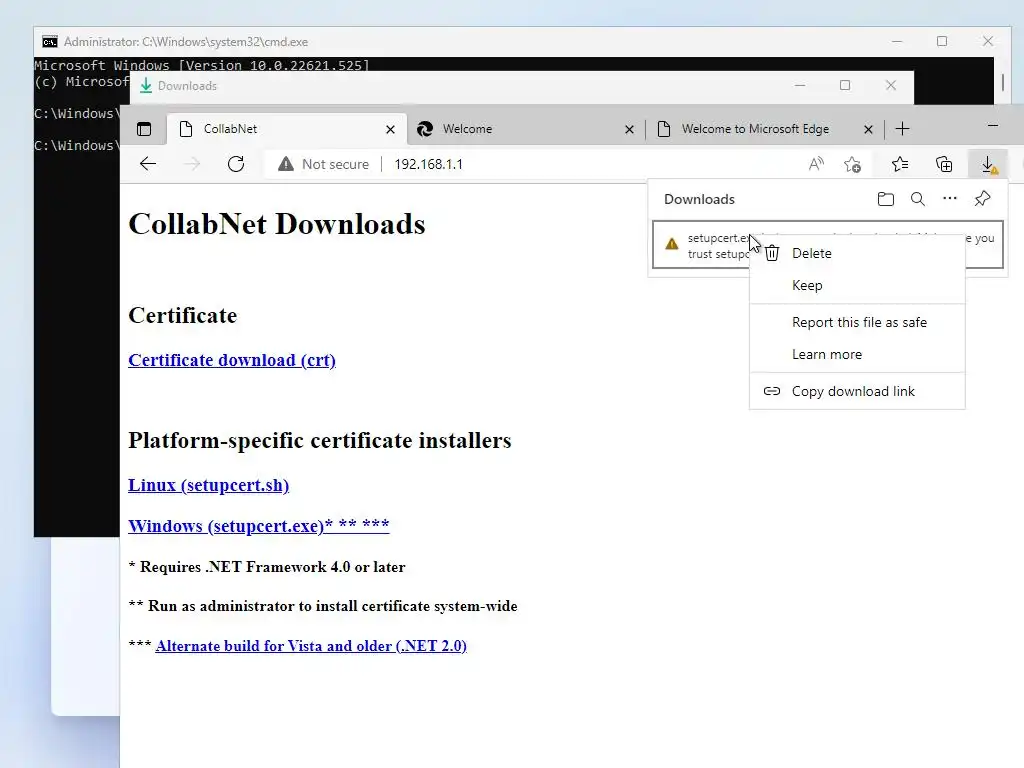The width and height of the screenshot is (1024, 768).
Task: Switch to the Welcome tab
Action: (x=526, y=129)
